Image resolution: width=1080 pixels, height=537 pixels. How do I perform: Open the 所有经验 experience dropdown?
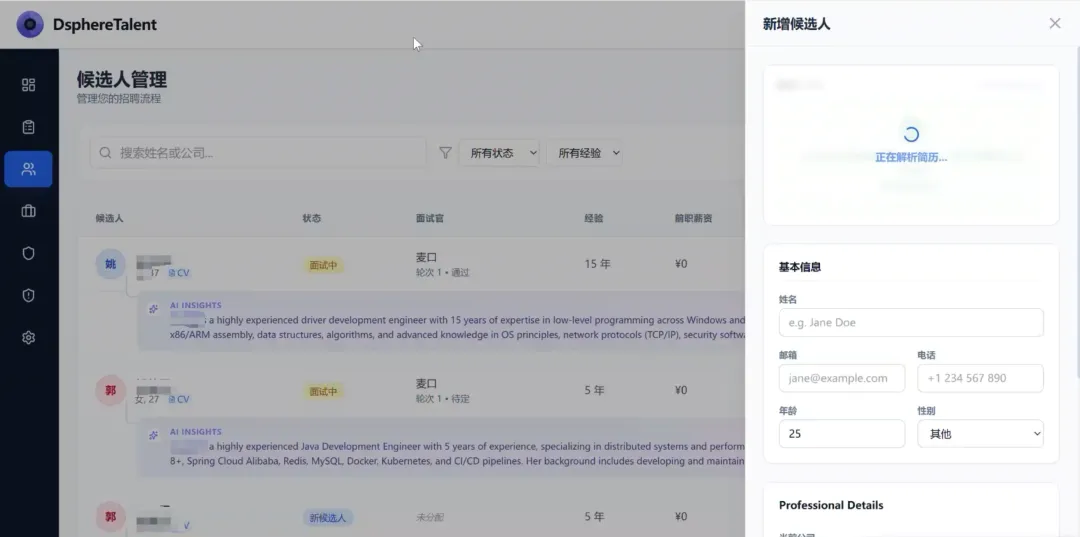[585, 153]
